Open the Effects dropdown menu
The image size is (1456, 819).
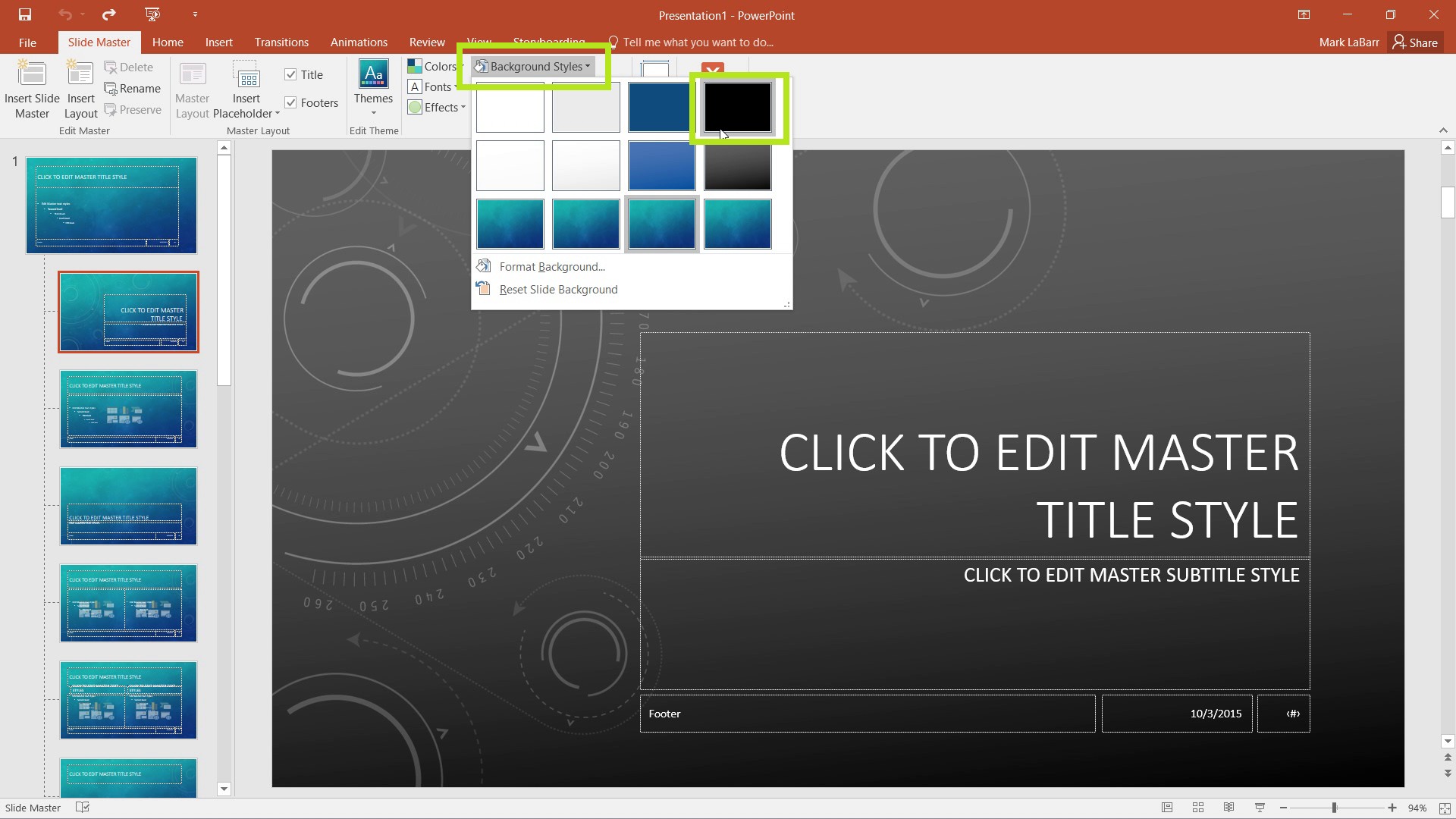438,107
